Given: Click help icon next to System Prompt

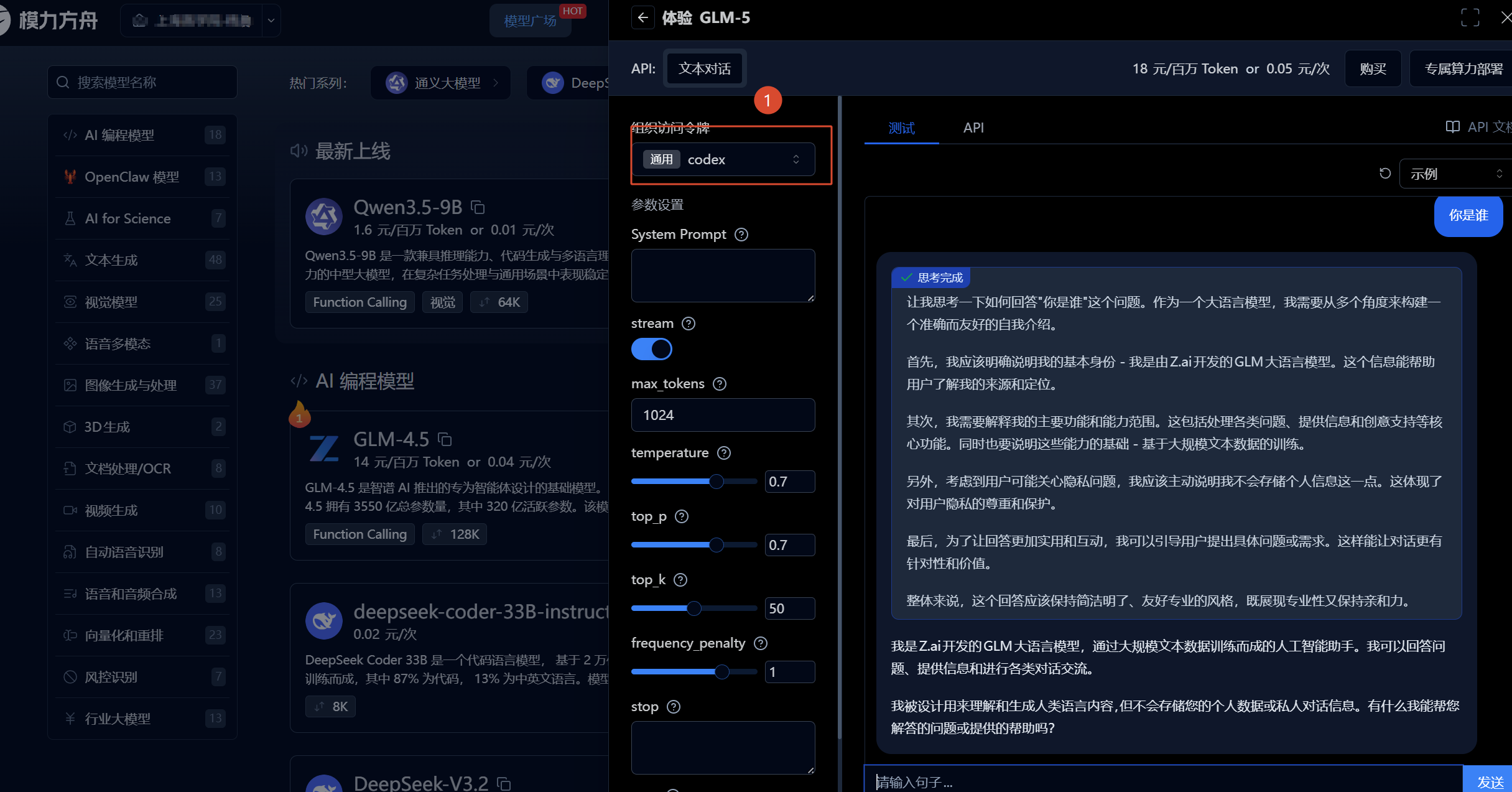Looking at the screenshot, I should (741, 235).
